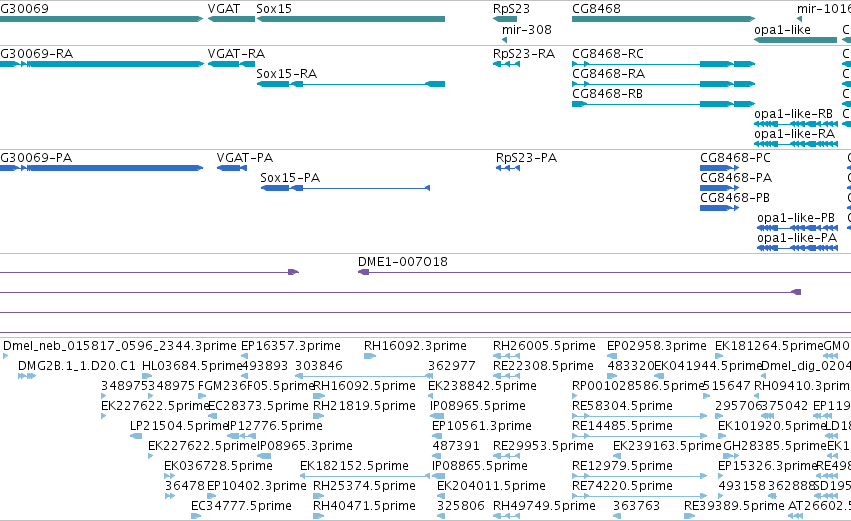This screenshot has width=851, height=521.
Task: Select the CG8468-PB coding label
Action: pyautogui.click(x=735, y=198)
